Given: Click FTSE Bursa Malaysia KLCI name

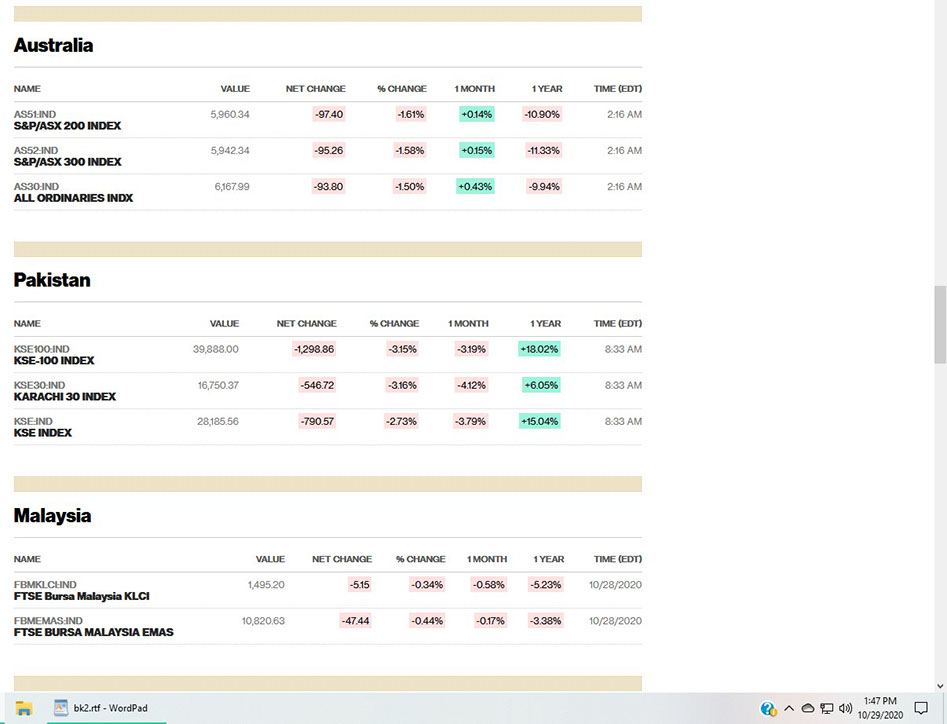Looking at the screenshot, I should click(x=82, y=596).
